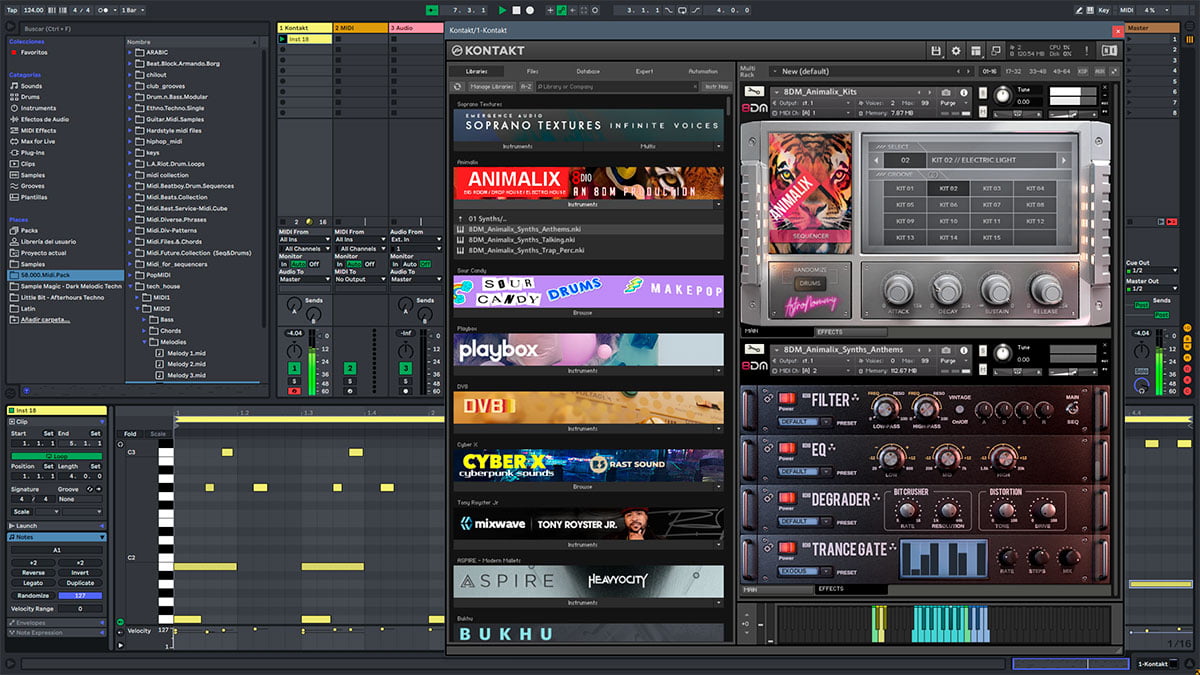Image resolution: width=1200 pixels, height=675 pixels.
Task: Refresh Kontakt libraries with the reload icon
Action: point(457,87)
